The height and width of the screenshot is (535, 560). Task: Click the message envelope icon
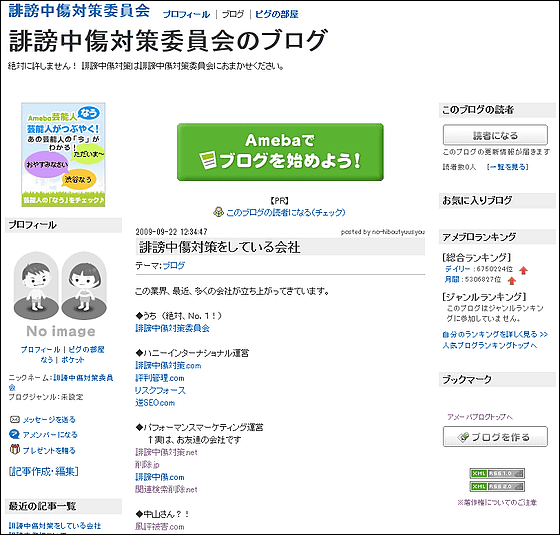click(x=15, y=419)
